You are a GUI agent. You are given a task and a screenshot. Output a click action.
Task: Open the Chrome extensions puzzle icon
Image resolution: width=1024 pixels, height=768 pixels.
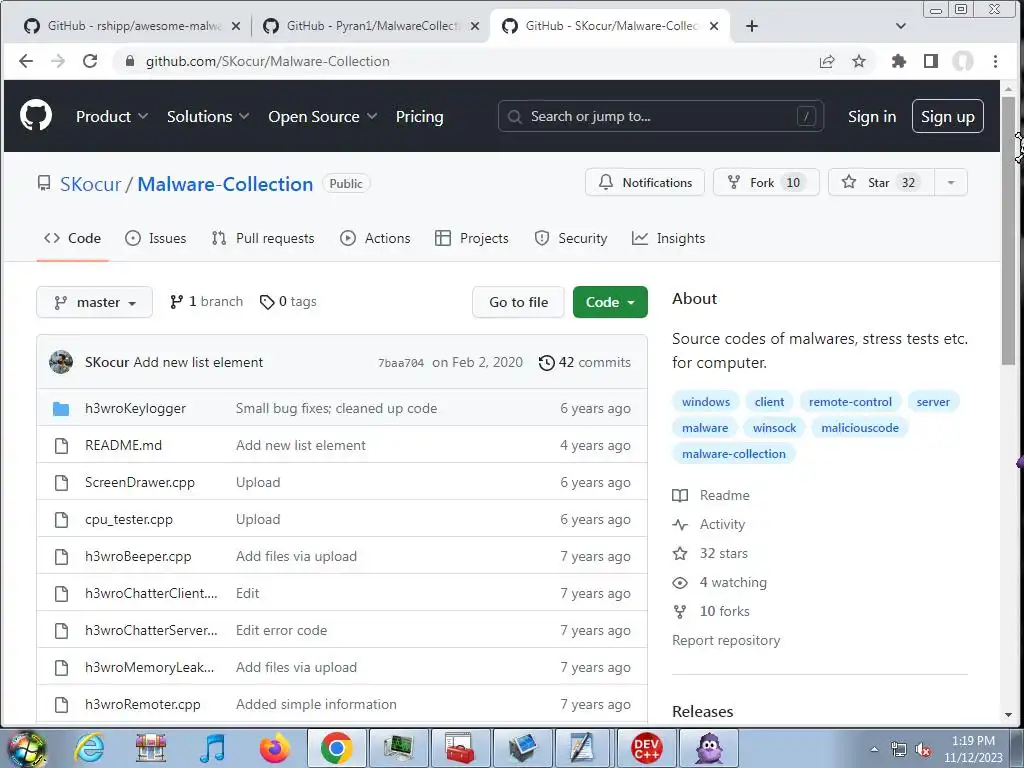899,61
